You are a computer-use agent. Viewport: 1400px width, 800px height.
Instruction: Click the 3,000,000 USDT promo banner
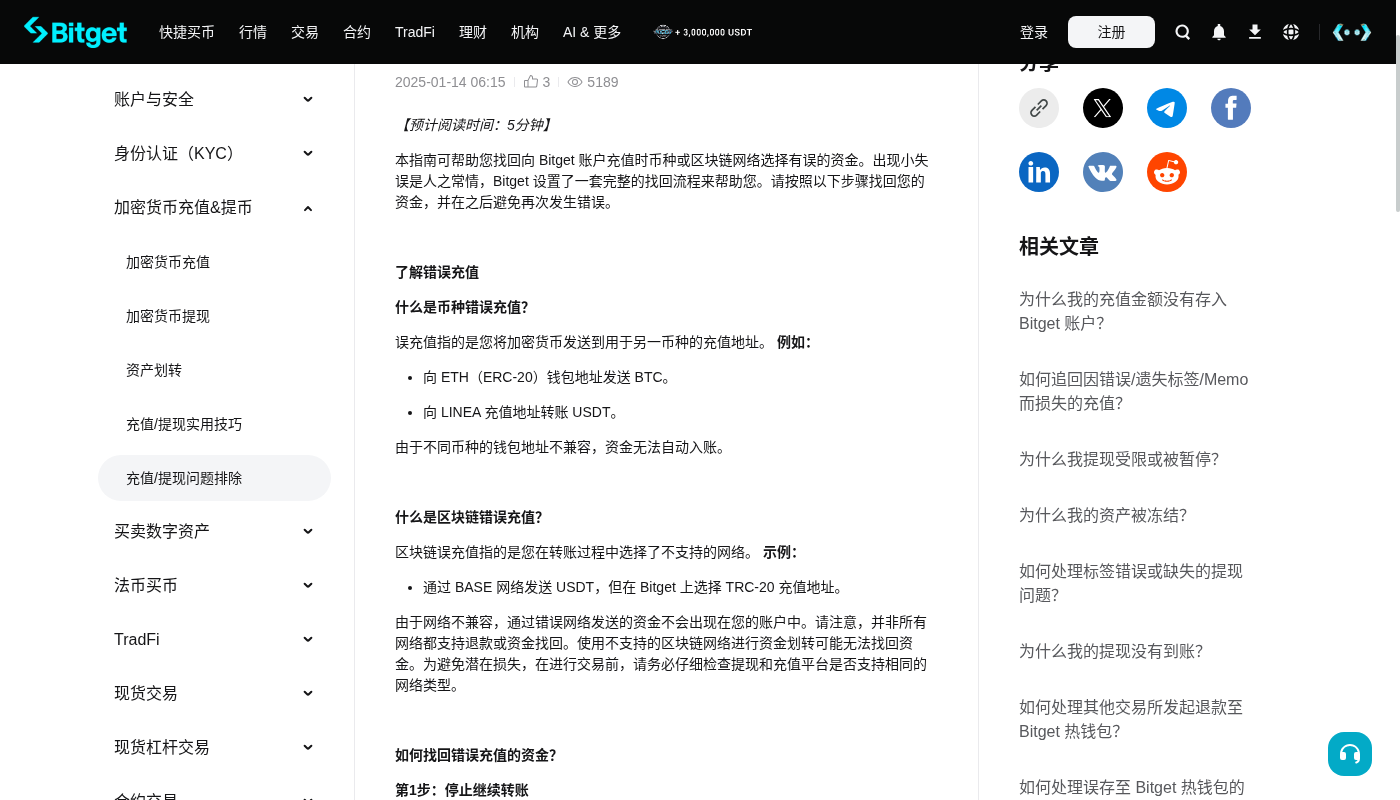pyautogui.click(x=703, y=32)
